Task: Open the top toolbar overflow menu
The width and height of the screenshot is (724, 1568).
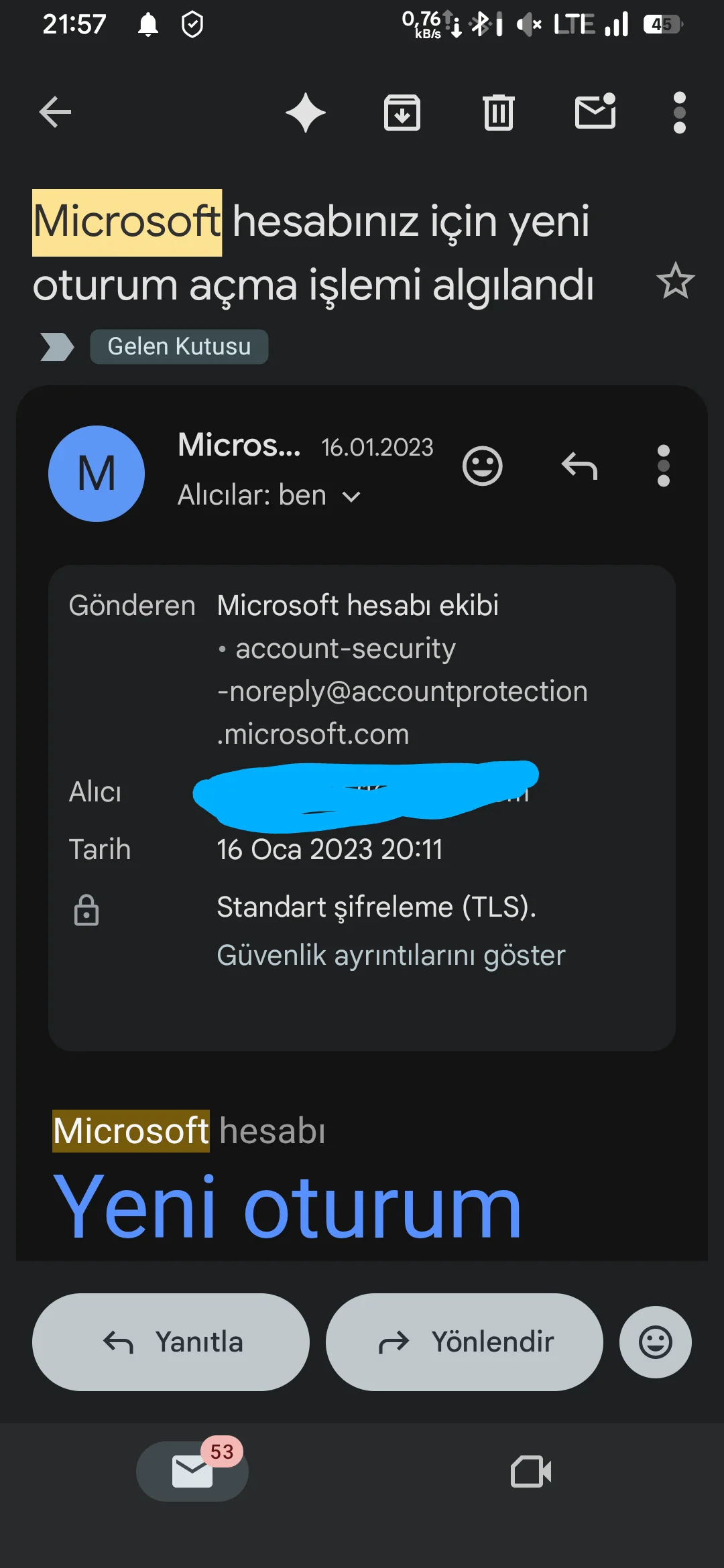Action: coord(679,112)
